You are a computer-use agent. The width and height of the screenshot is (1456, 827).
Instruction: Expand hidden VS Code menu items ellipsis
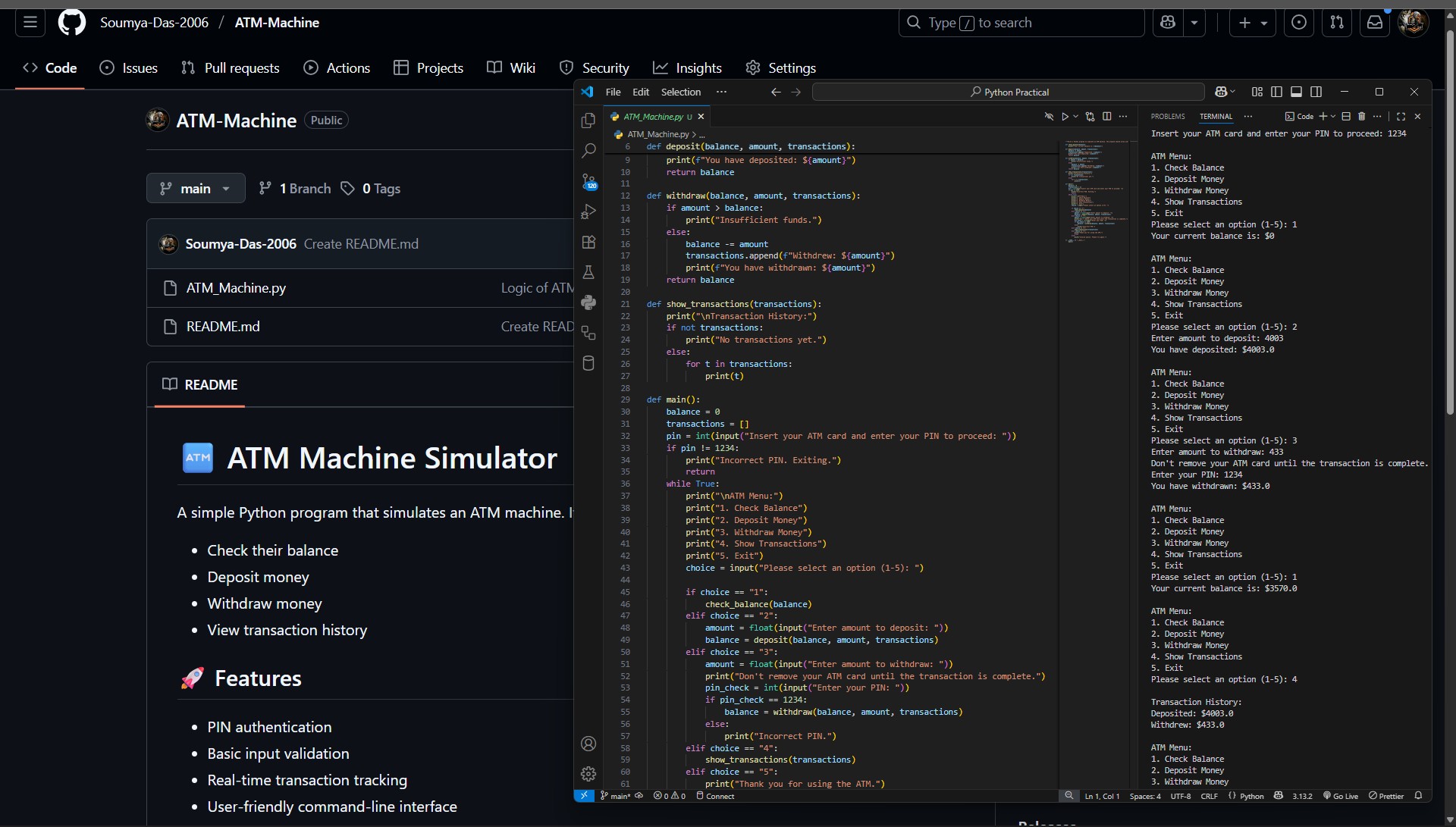tap(721, 92)
